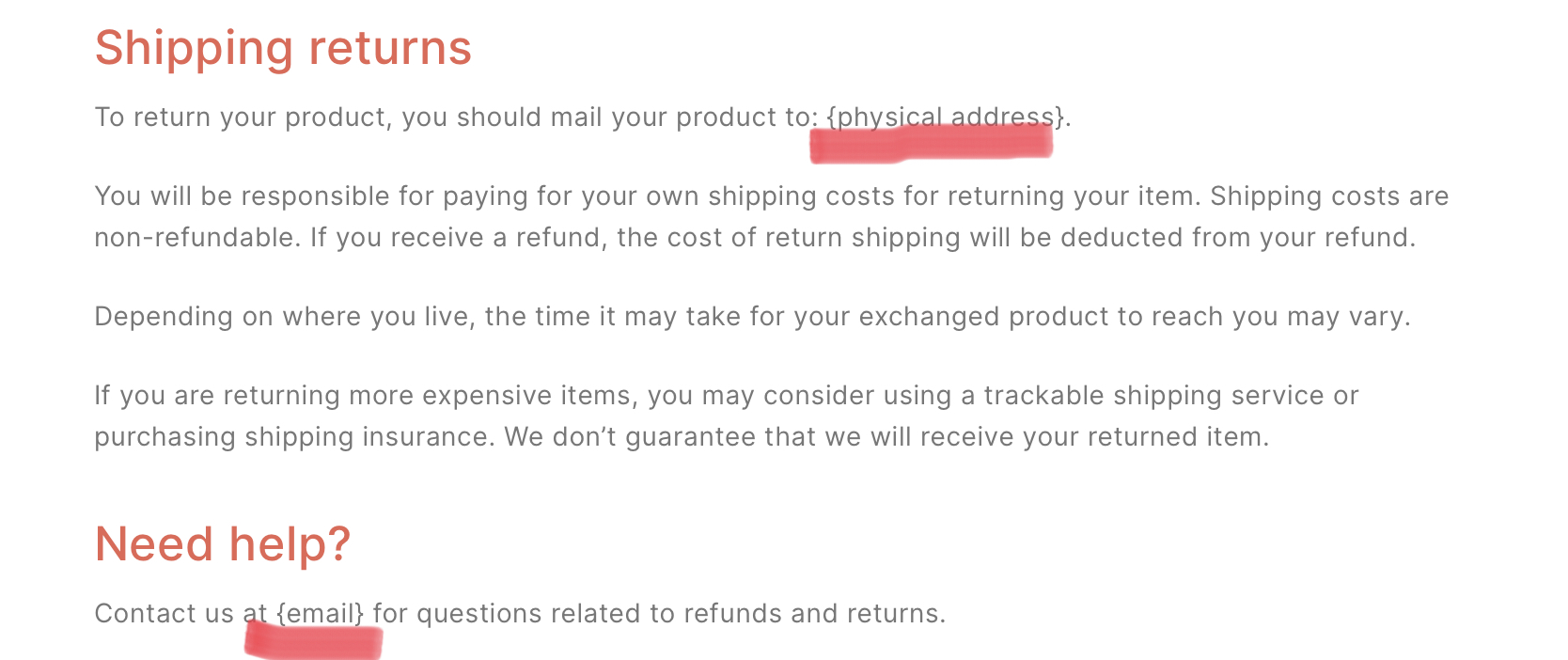Click the Shipping returns heading
This screenshot has height=660, width=1568.
[x=283, y=48]
